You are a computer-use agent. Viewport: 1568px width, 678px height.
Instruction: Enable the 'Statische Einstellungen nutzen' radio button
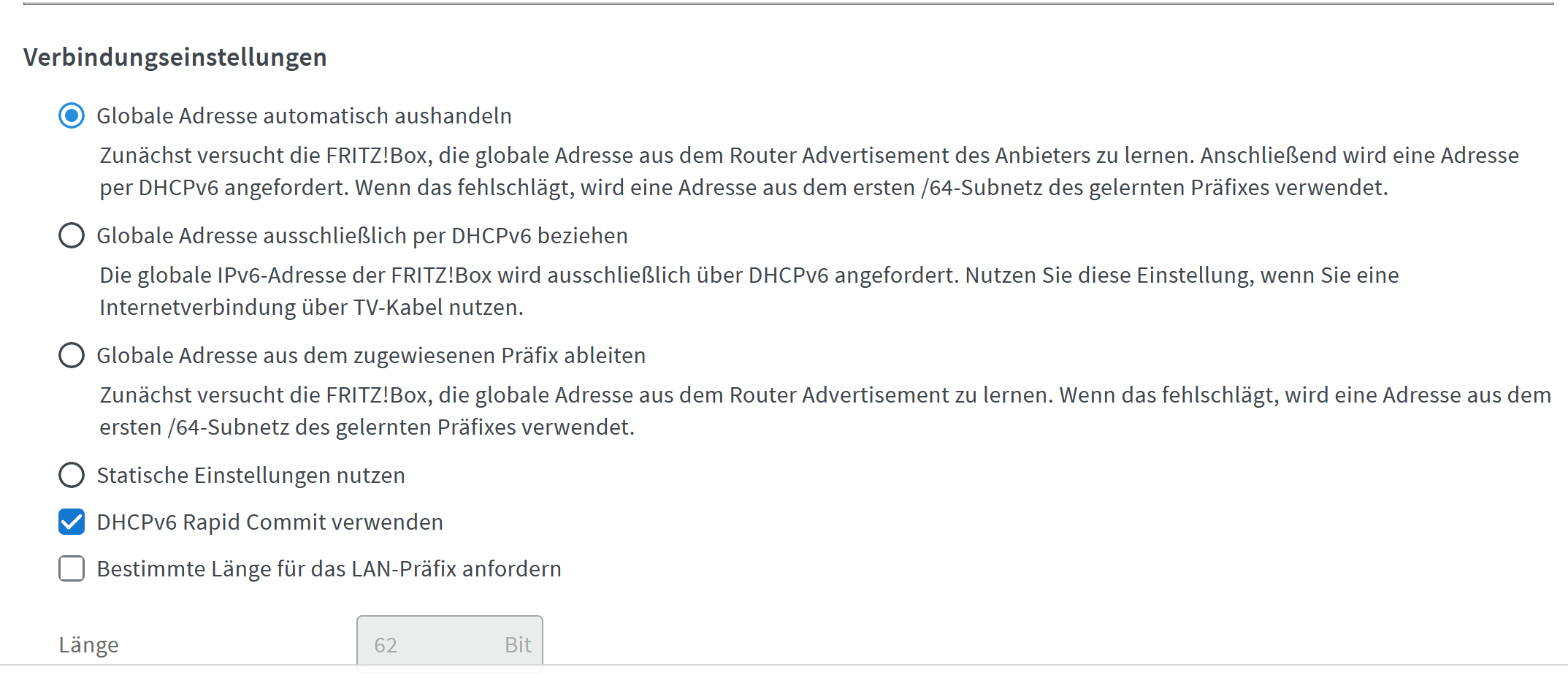72,475
